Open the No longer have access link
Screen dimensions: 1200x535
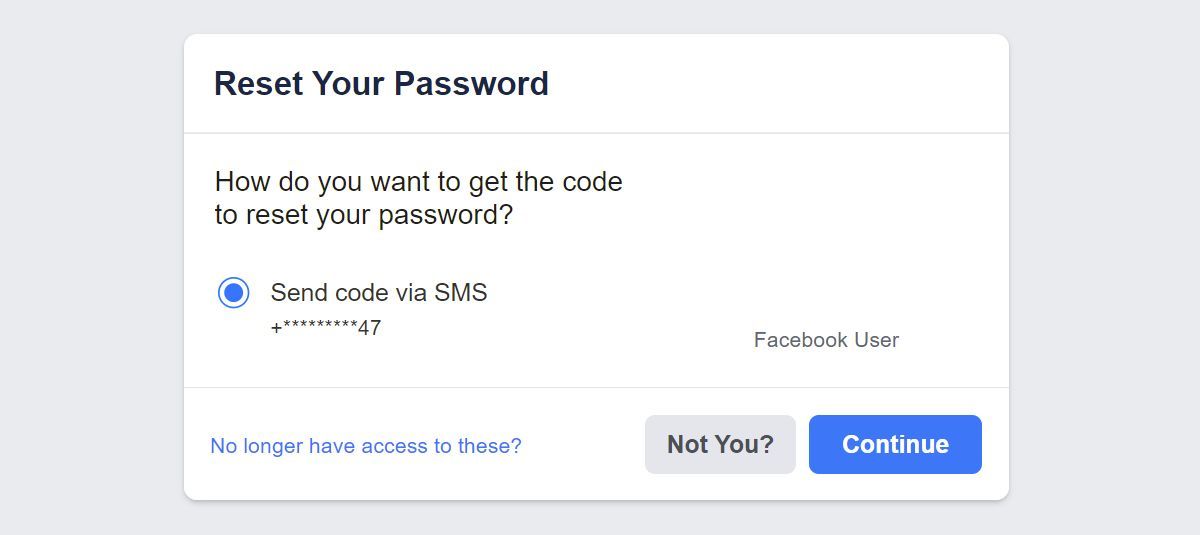click(365, 446)
